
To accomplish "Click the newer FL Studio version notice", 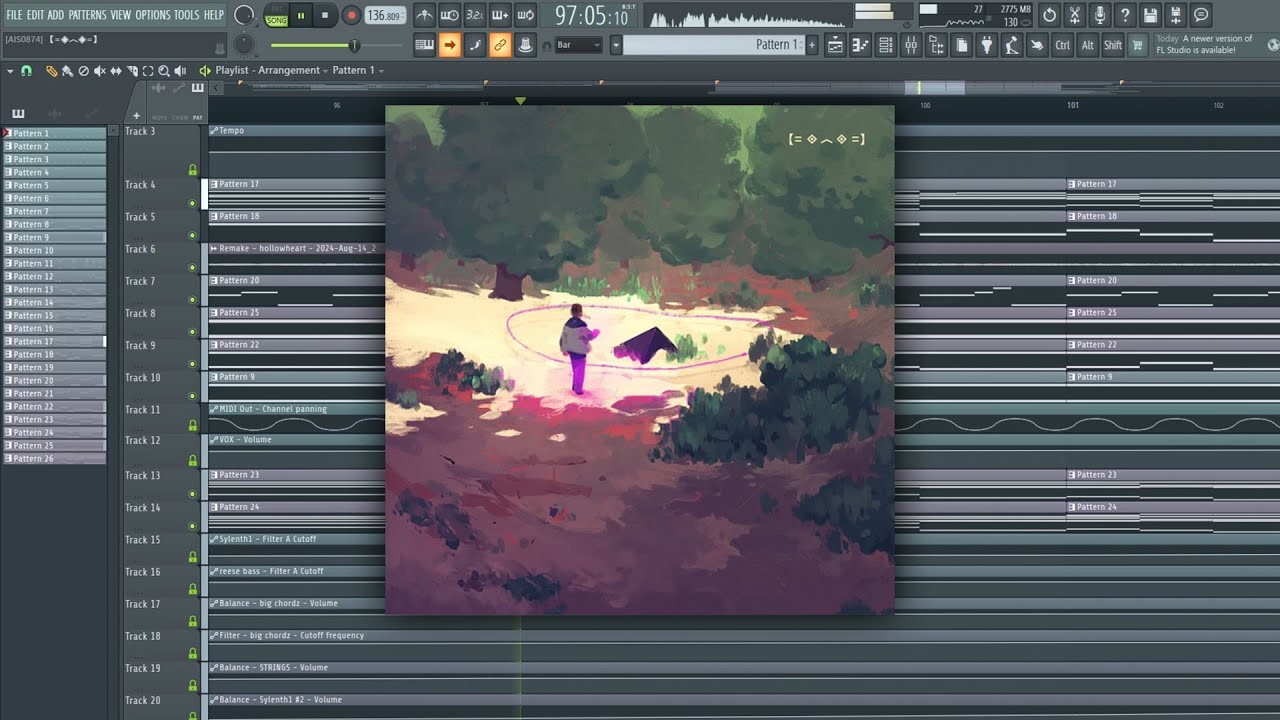I will click(x=1205, y=44).
